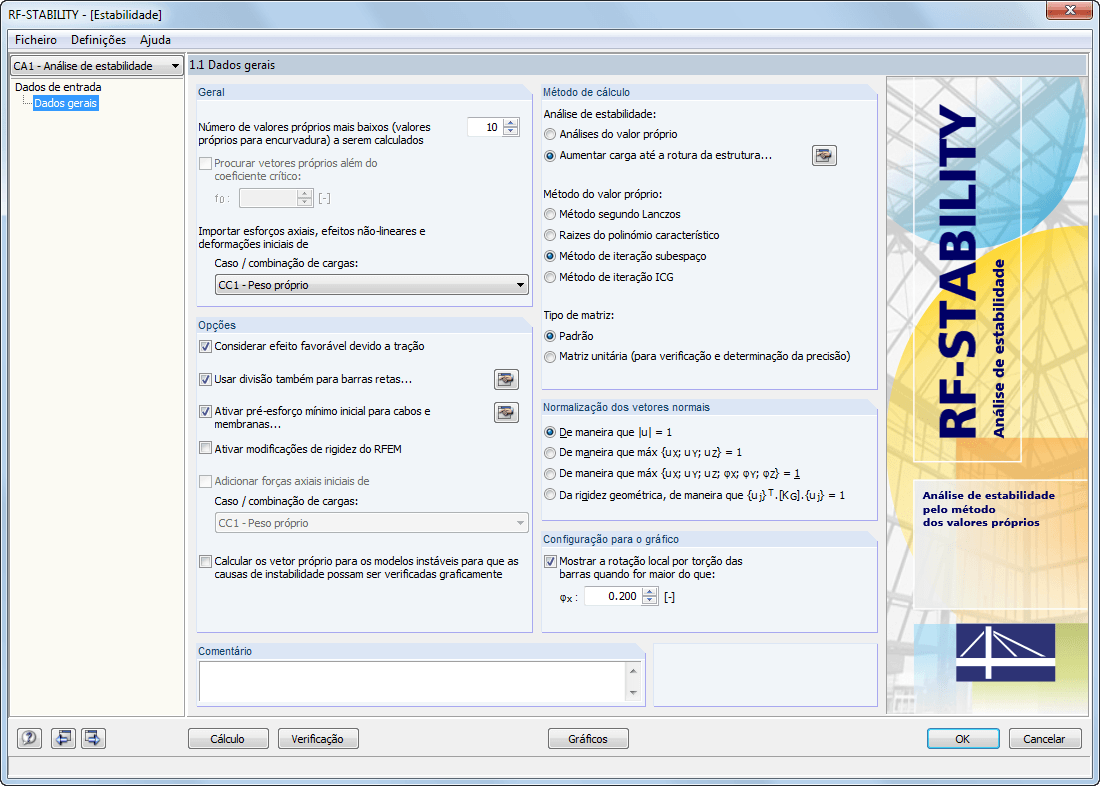Click the Cancelar button

[x=1045, y=738]
